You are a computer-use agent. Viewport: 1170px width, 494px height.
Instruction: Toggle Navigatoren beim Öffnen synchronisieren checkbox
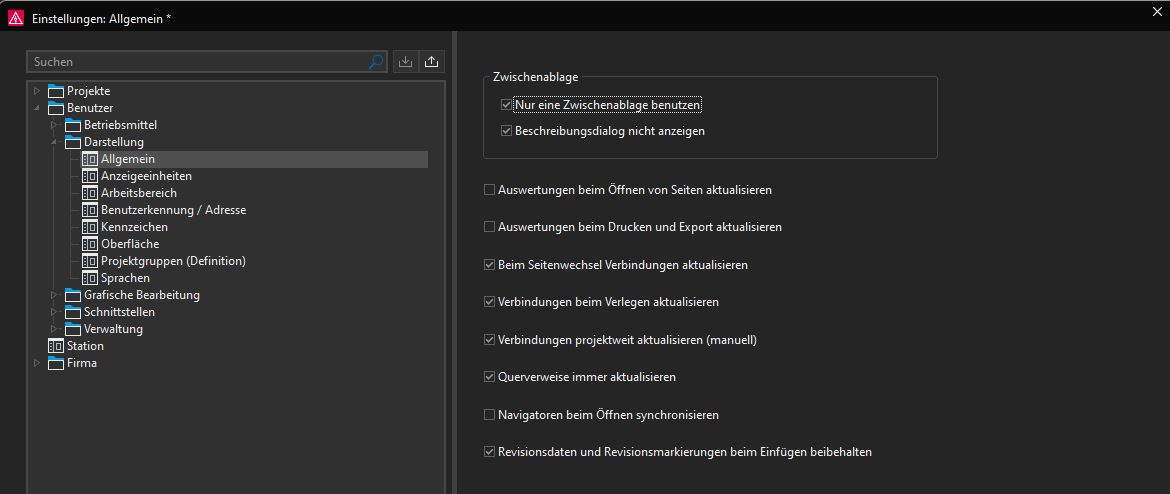(x=489, y=414)
